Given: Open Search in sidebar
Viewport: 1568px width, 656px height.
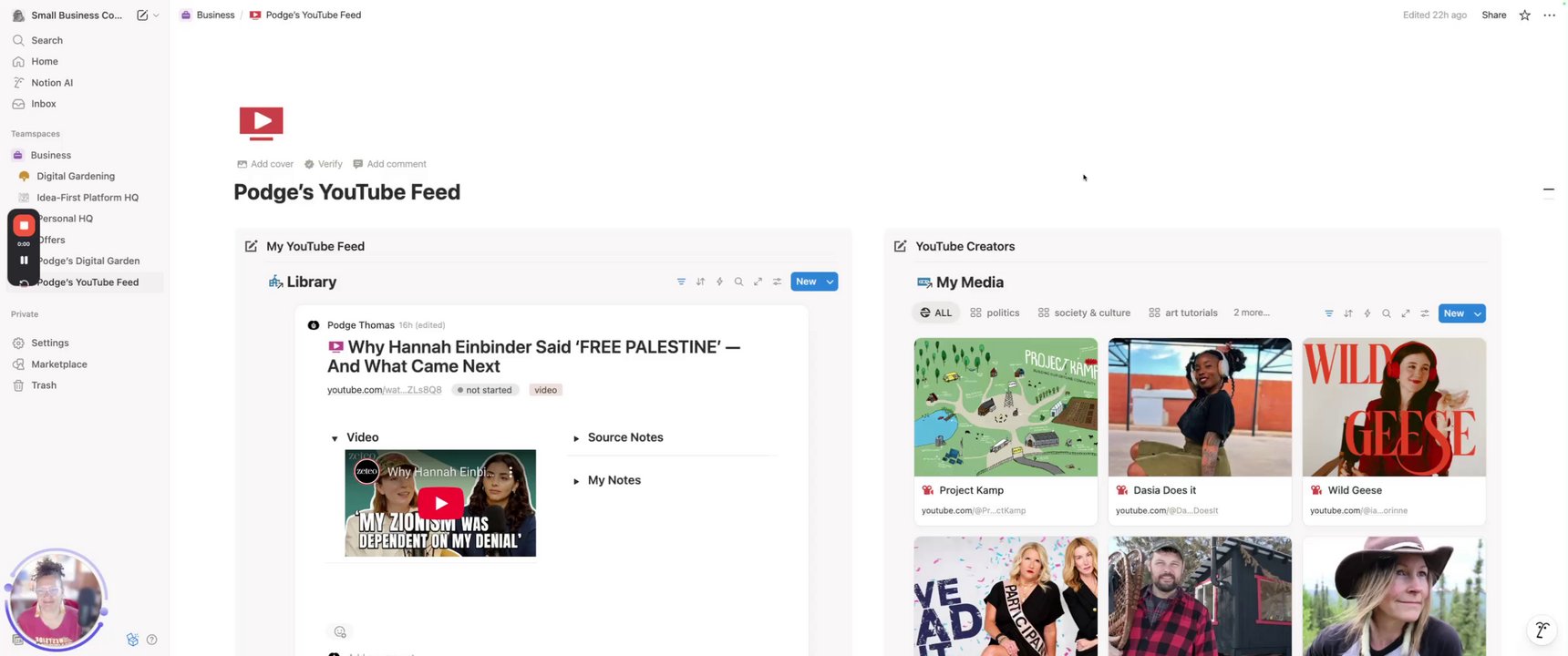Looking at the screenshot, I should pos(46,40).
